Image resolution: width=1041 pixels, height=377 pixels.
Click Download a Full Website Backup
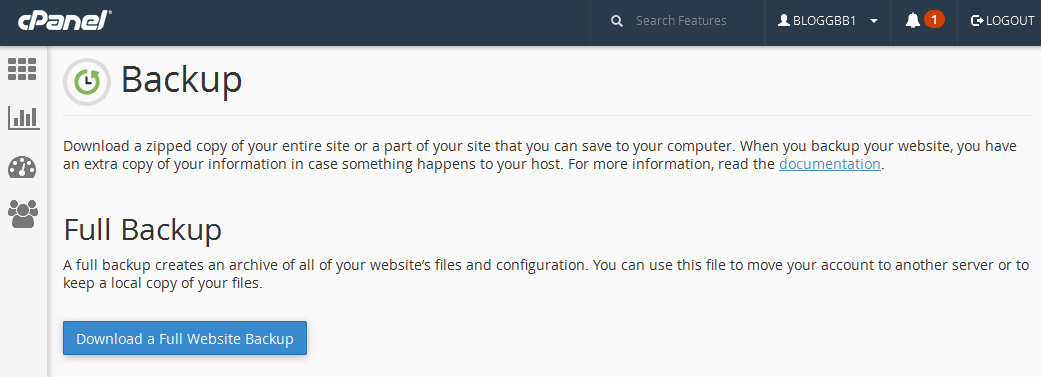185,339
